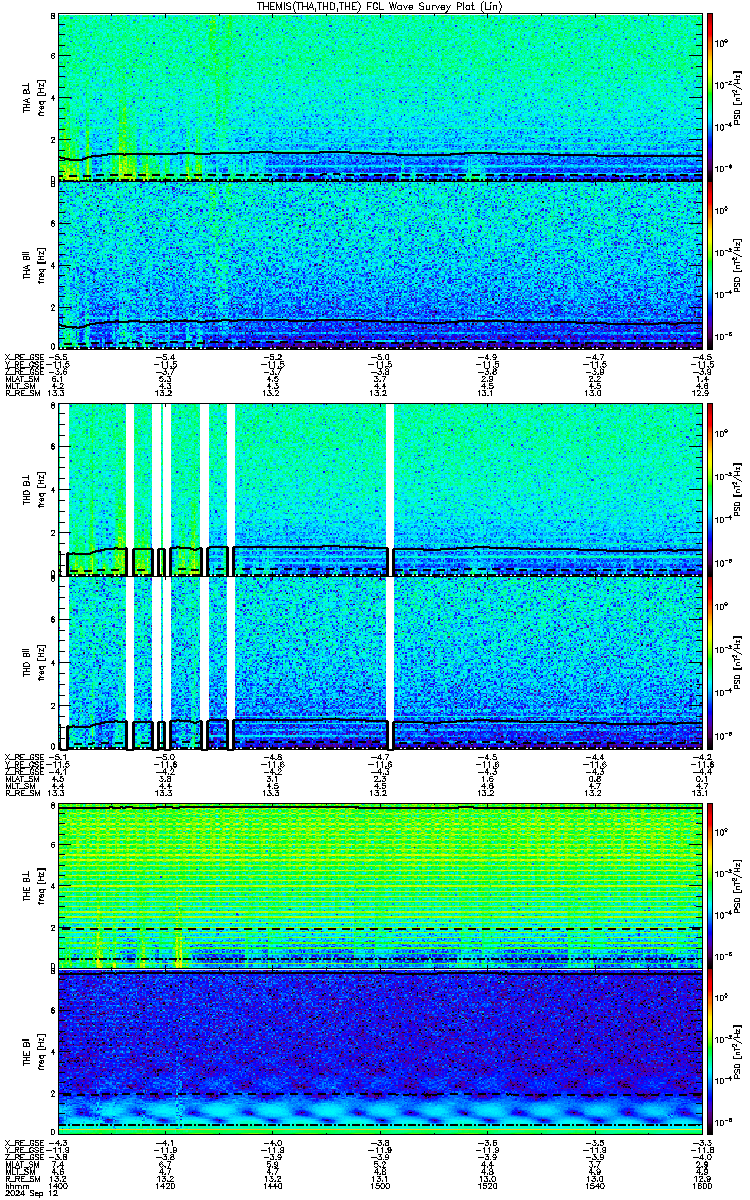
Task: Click the '1500' time tick label
Action: pyautogui.click(x=380, y=1185)
